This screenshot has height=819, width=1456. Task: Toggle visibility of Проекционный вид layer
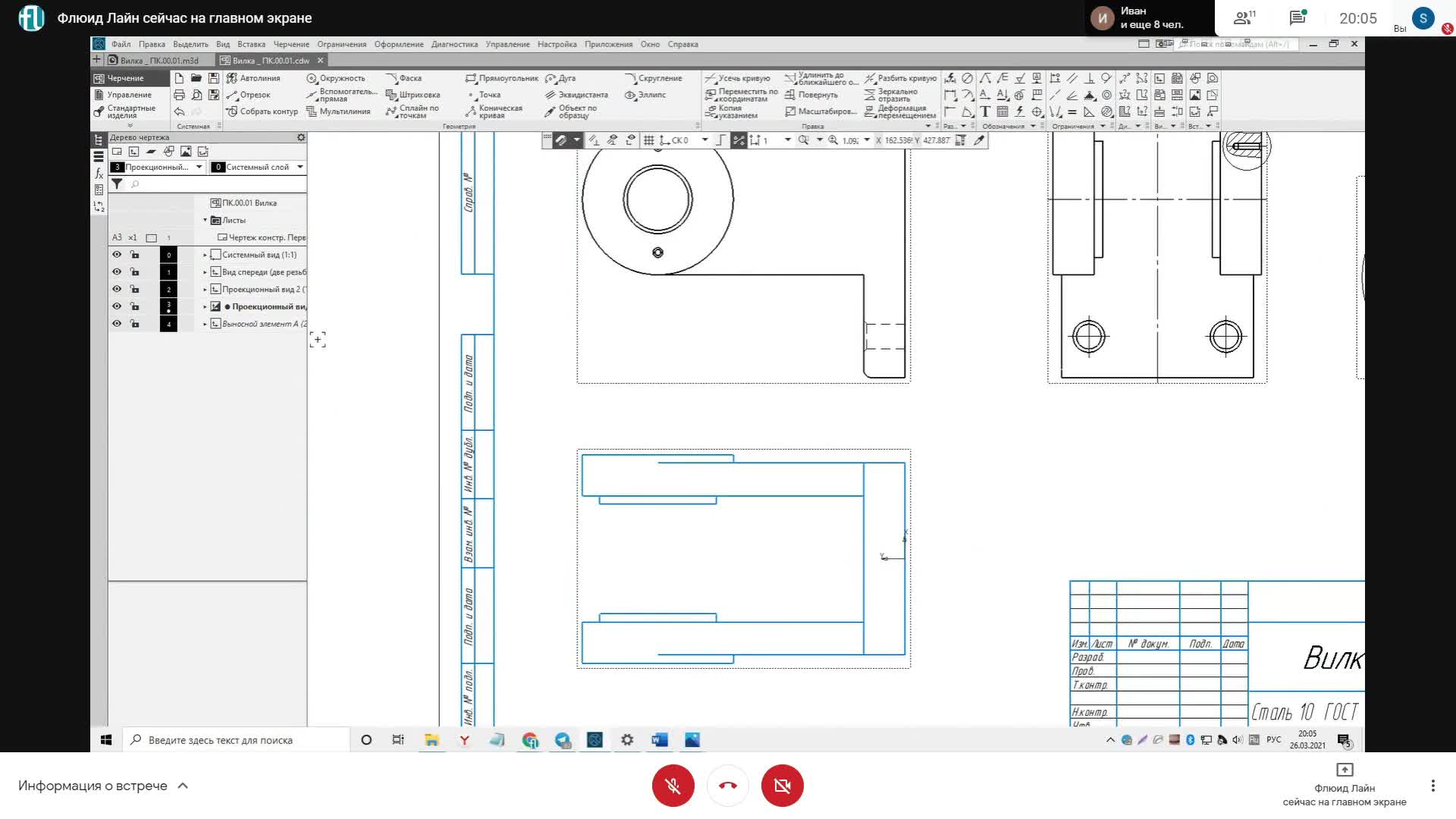click(x=117, y=306)
